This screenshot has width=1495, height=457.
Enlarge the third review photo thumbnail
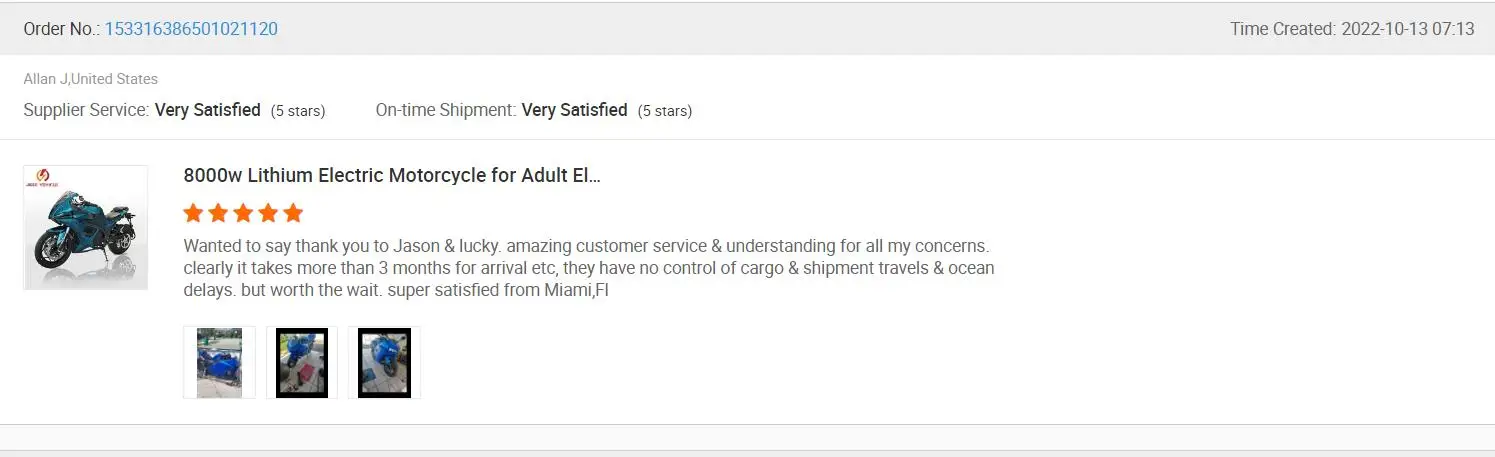coord(384,362)
